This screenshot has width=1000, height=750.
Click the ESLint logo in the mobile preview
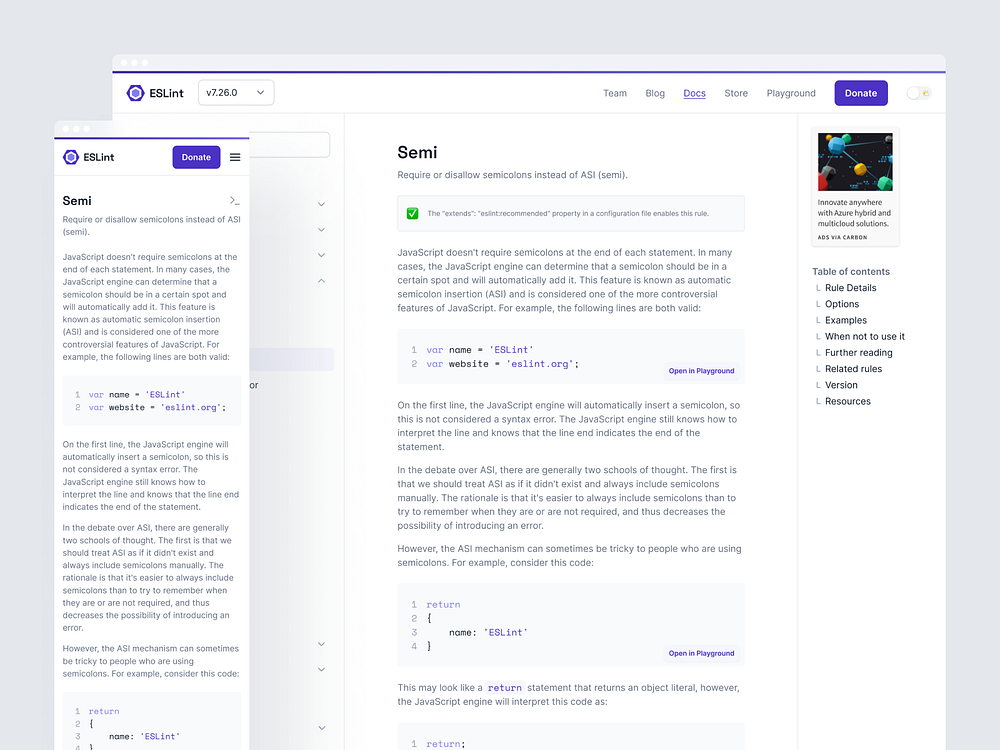[x=71, y=157]
